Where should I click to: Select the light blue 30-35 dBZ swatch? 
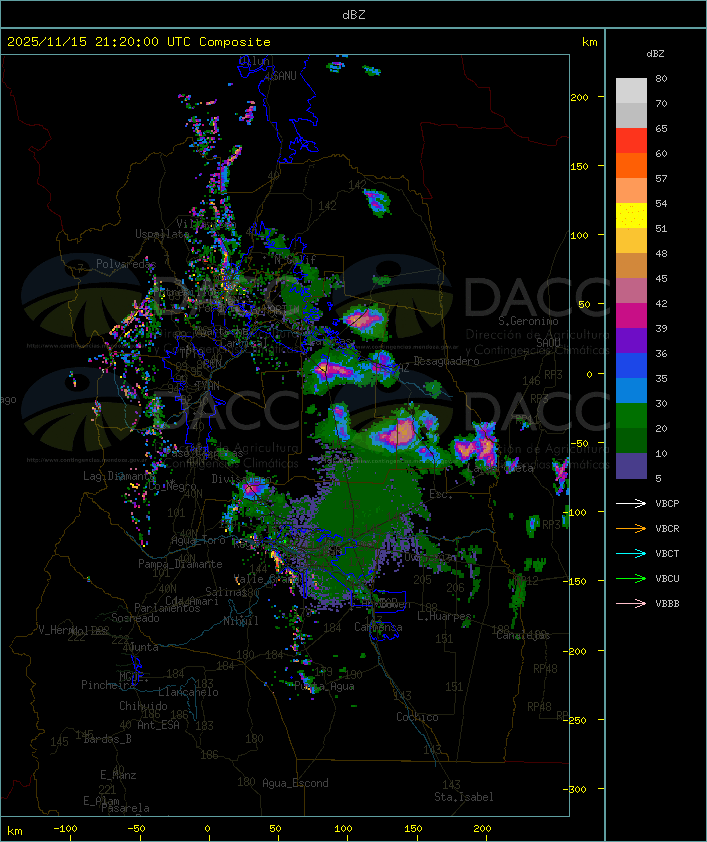click(631, 390)
